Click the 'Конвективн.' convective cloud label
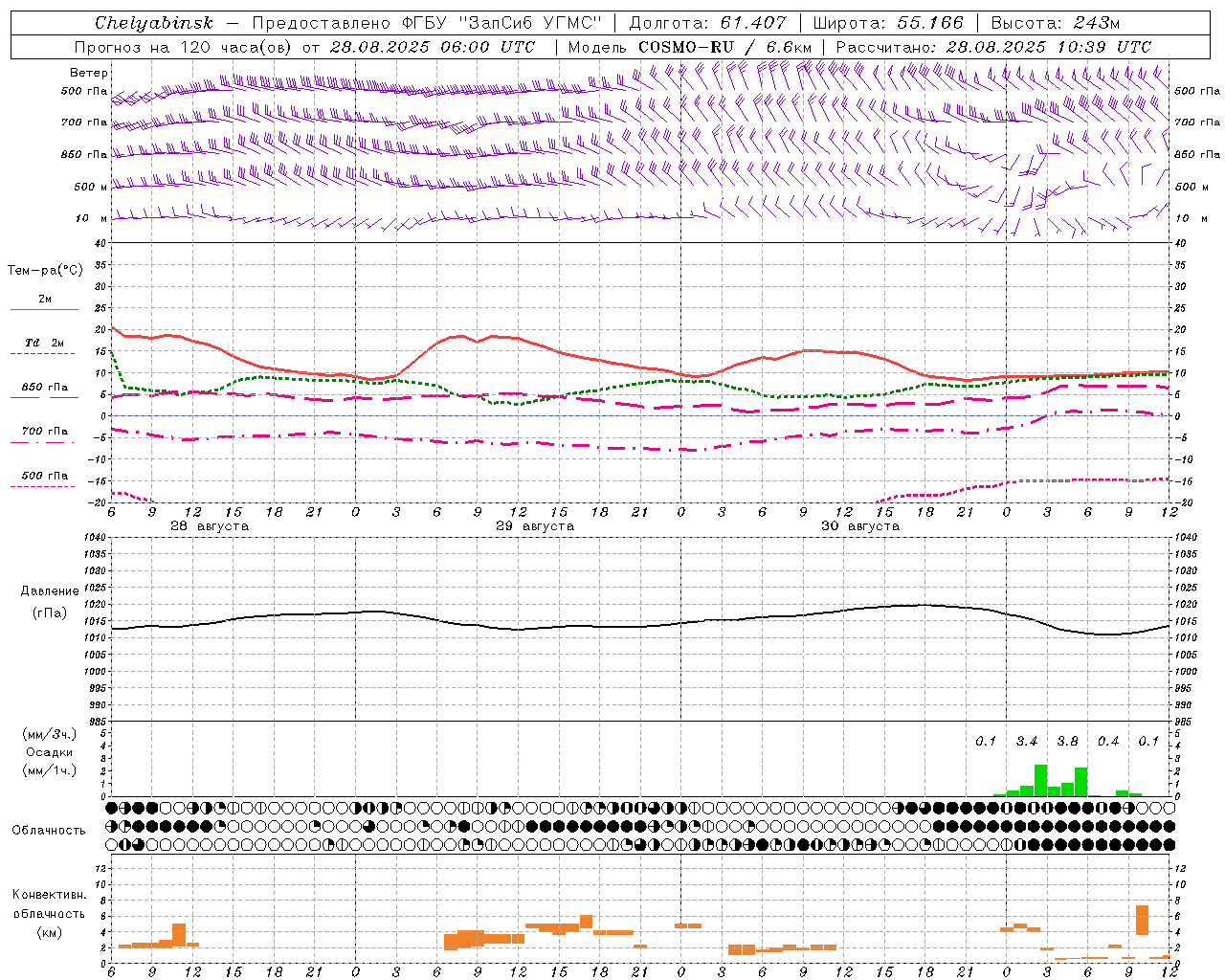 coord(49,895)
